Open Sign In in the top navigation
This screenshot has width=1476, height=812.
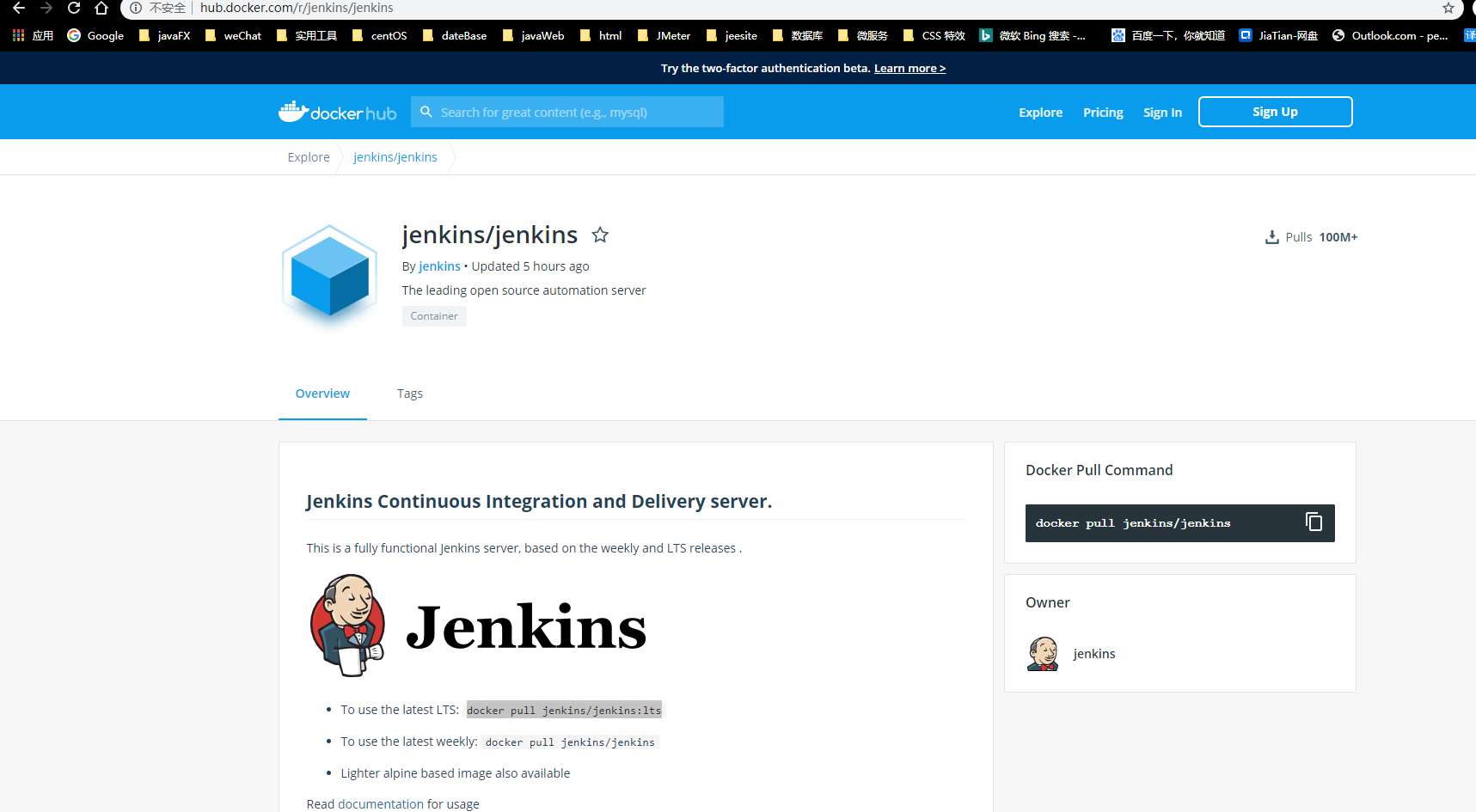1162,113
